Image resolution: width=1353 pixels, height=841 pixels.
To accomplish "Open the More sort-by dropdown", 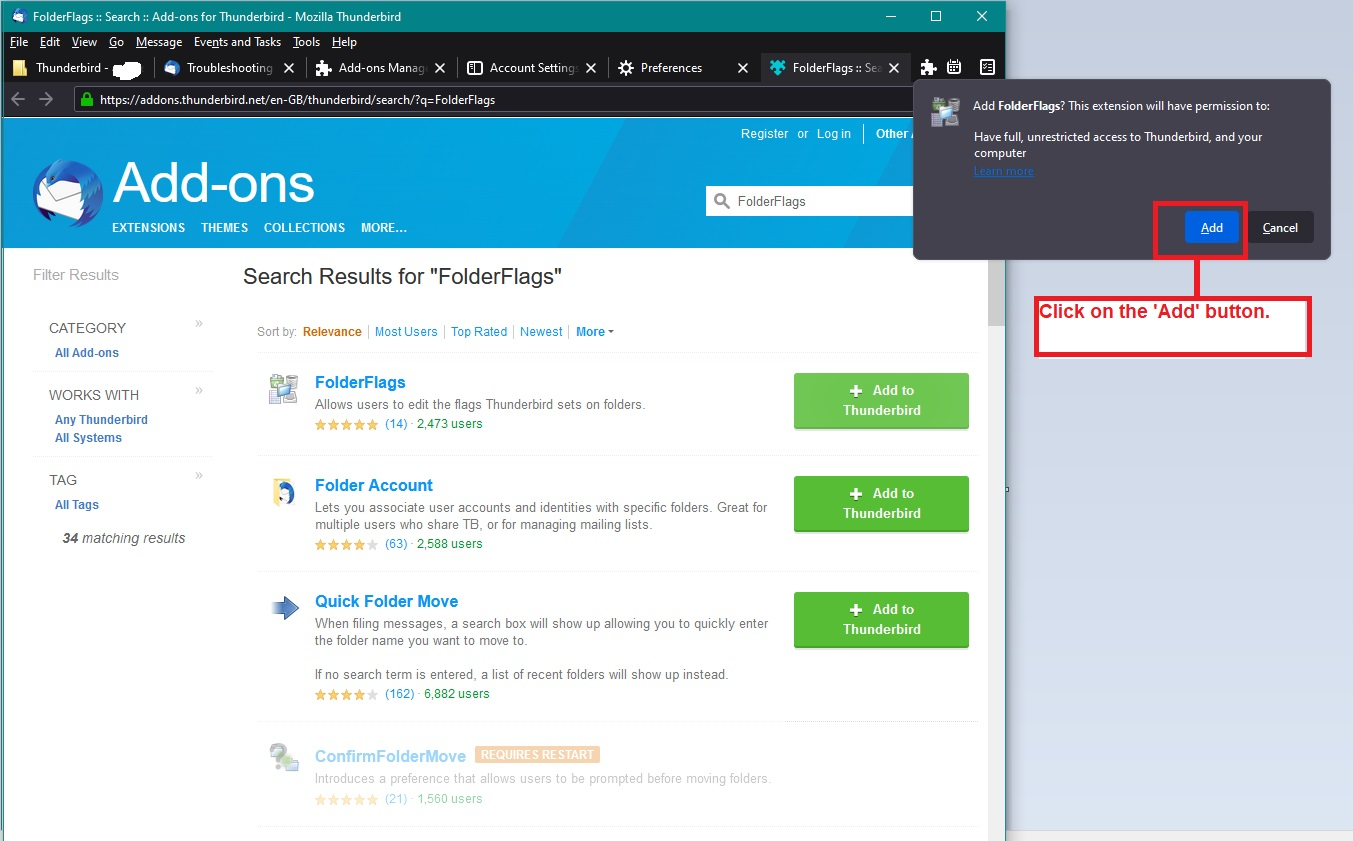I will [595, 332].
